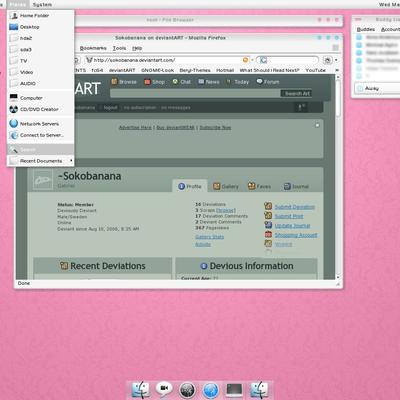
Task: Click the Update Journal link
Action: [x=292, y=226]
